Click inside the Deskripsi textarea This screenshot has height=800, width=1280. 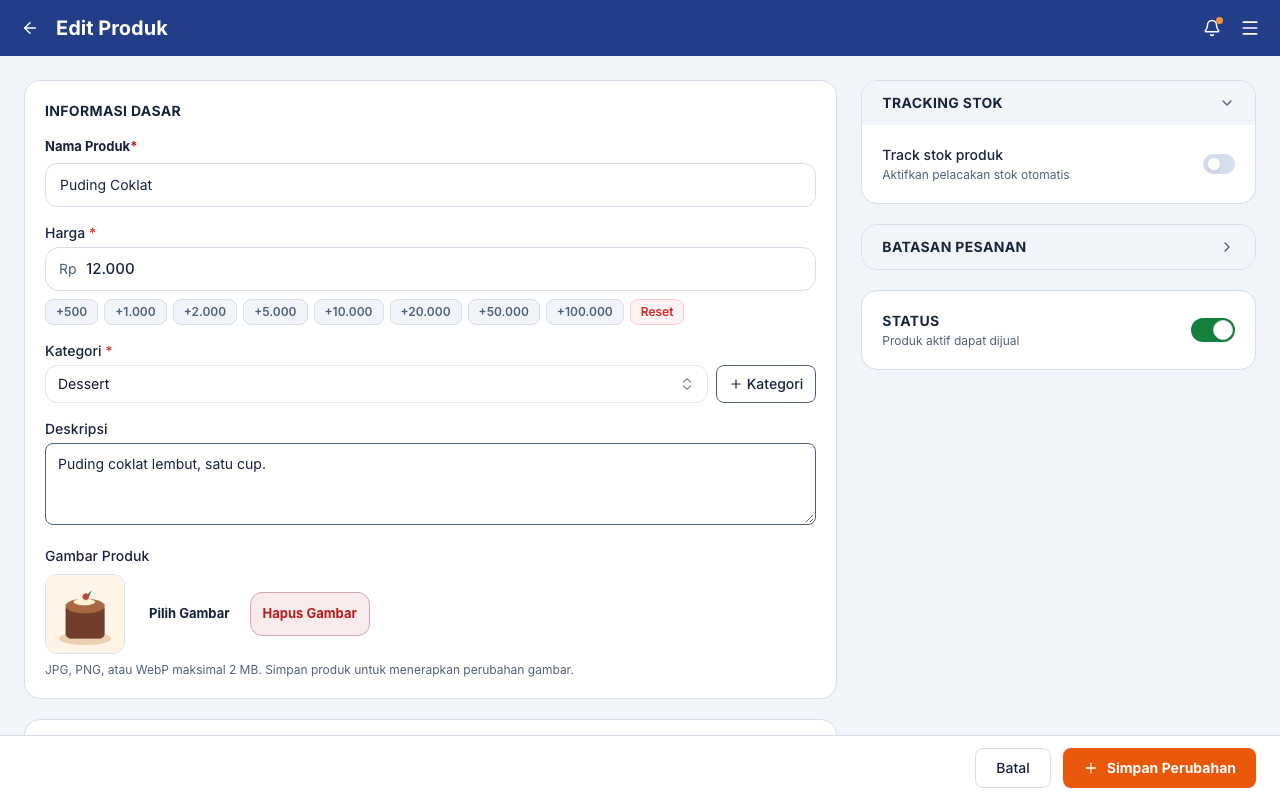pyautogui.click(x=430, y=484)
